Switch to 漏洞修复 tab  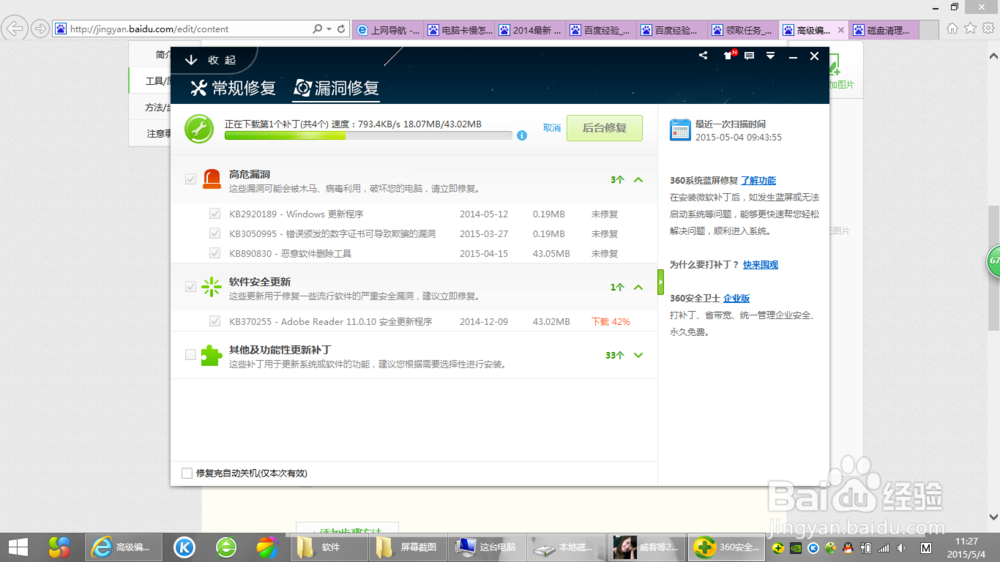click(337, 88)
